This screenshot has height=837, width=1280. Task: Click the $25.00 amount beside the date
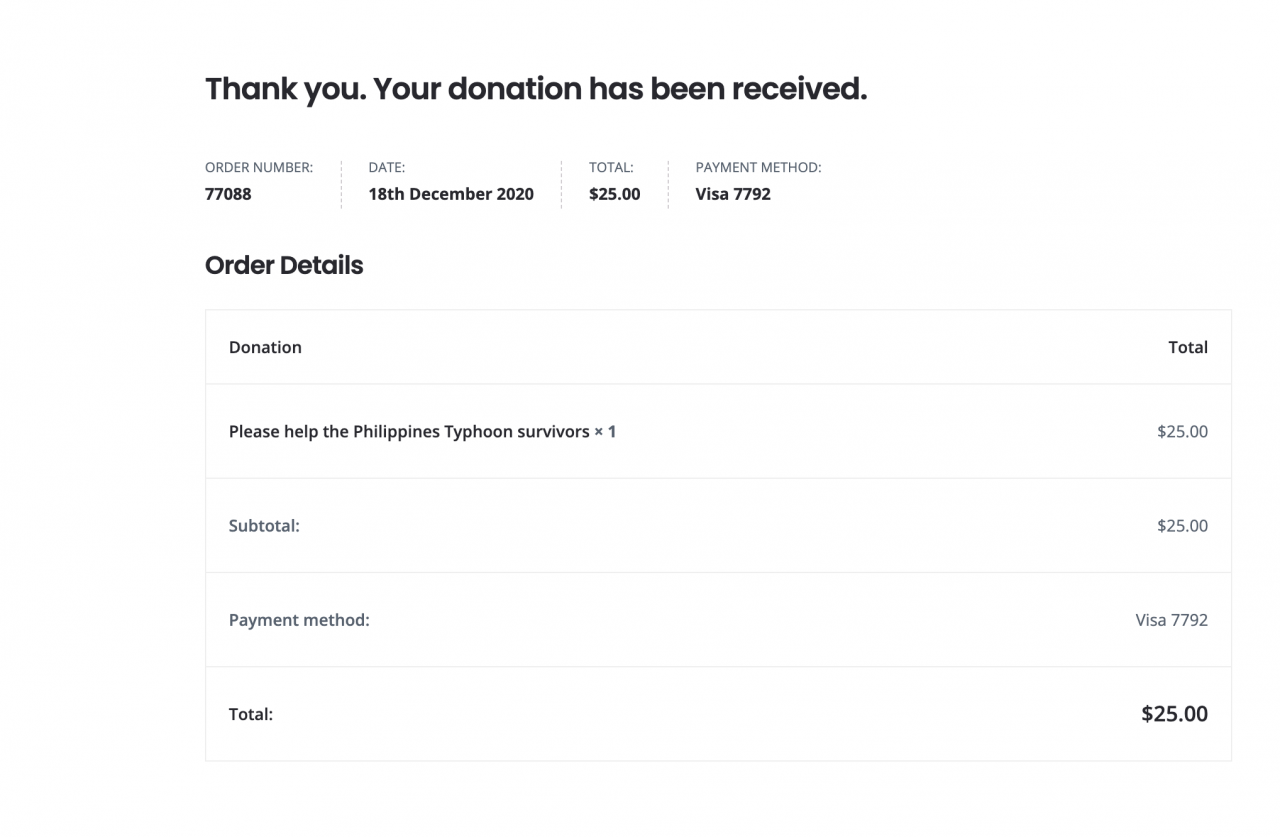click(x=614, y=194)
